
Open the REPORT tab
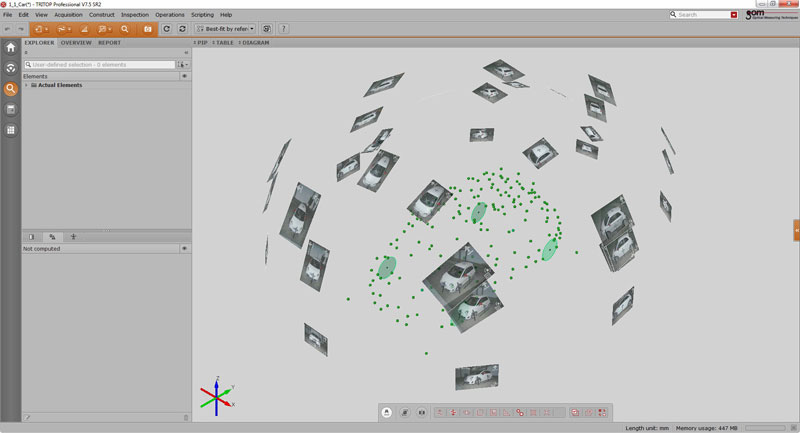109,43
